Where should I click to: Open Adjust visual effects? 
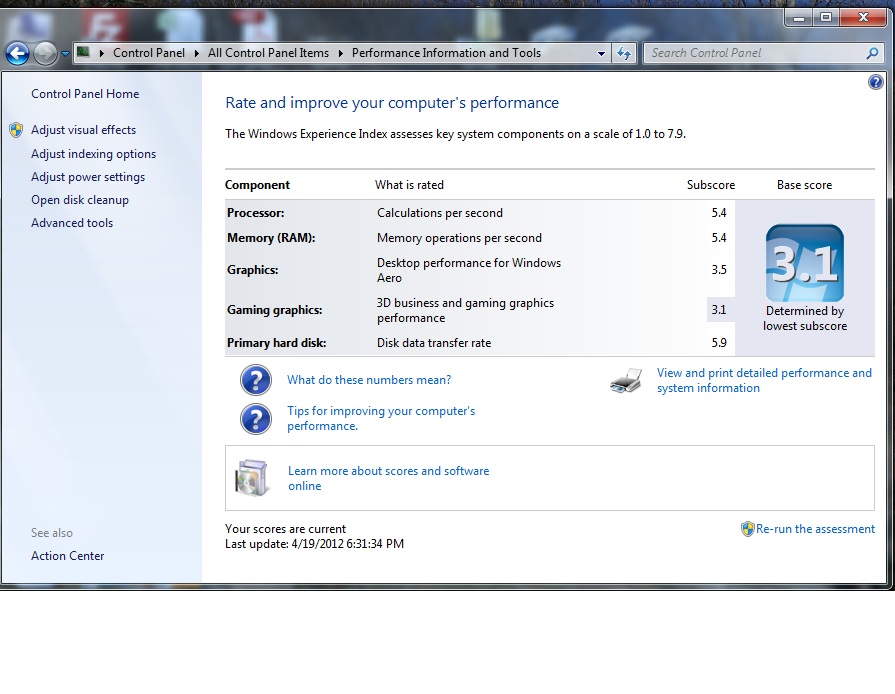tap(83, 130)
